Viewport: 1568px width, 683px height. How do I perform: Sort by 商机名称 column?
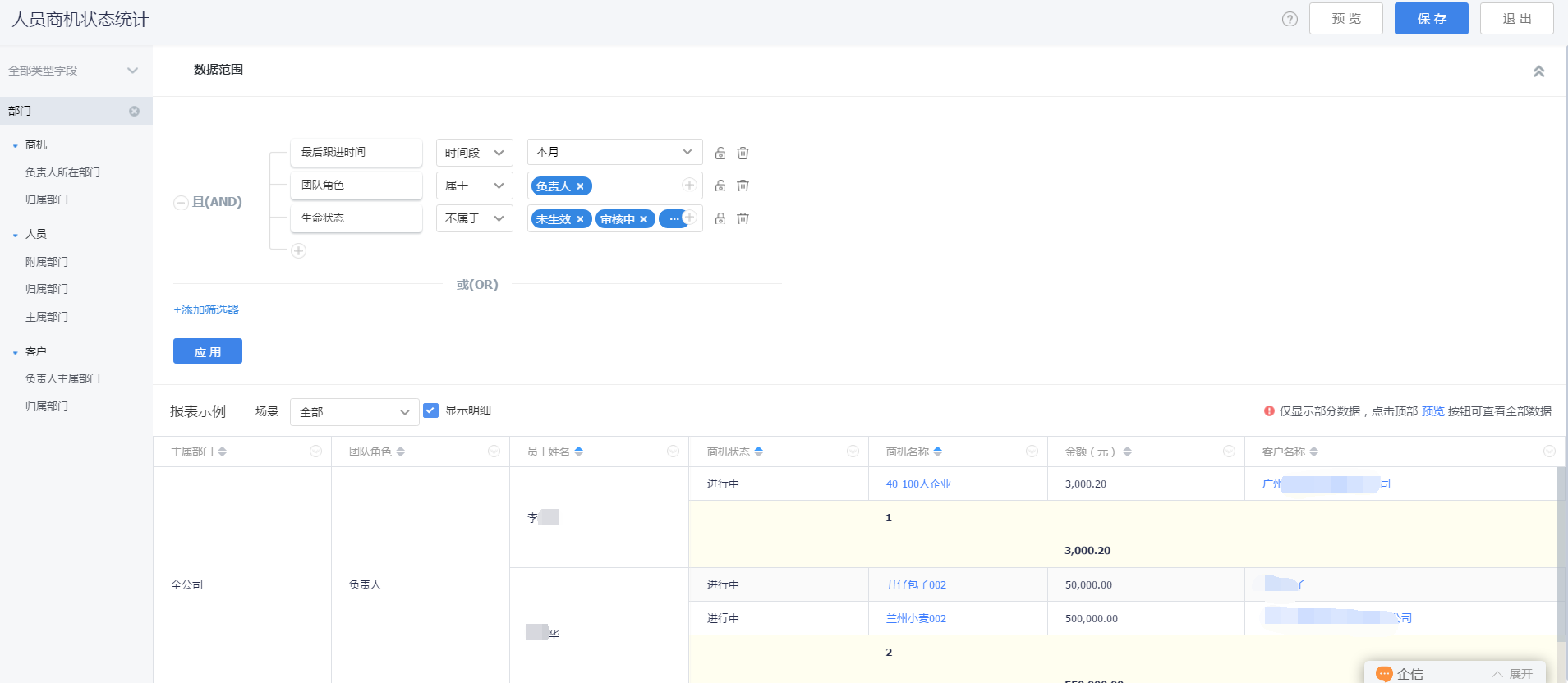[x=937, y=452]
